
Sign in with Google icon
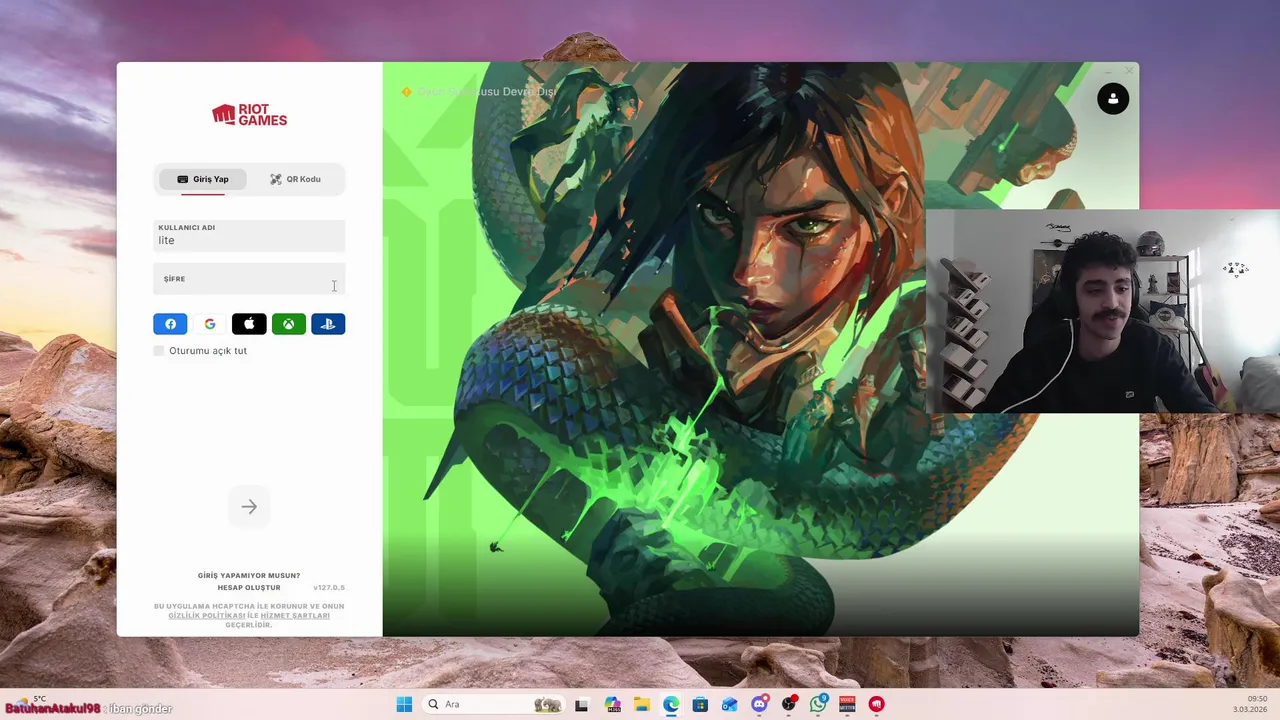click(x=210, y=324)
